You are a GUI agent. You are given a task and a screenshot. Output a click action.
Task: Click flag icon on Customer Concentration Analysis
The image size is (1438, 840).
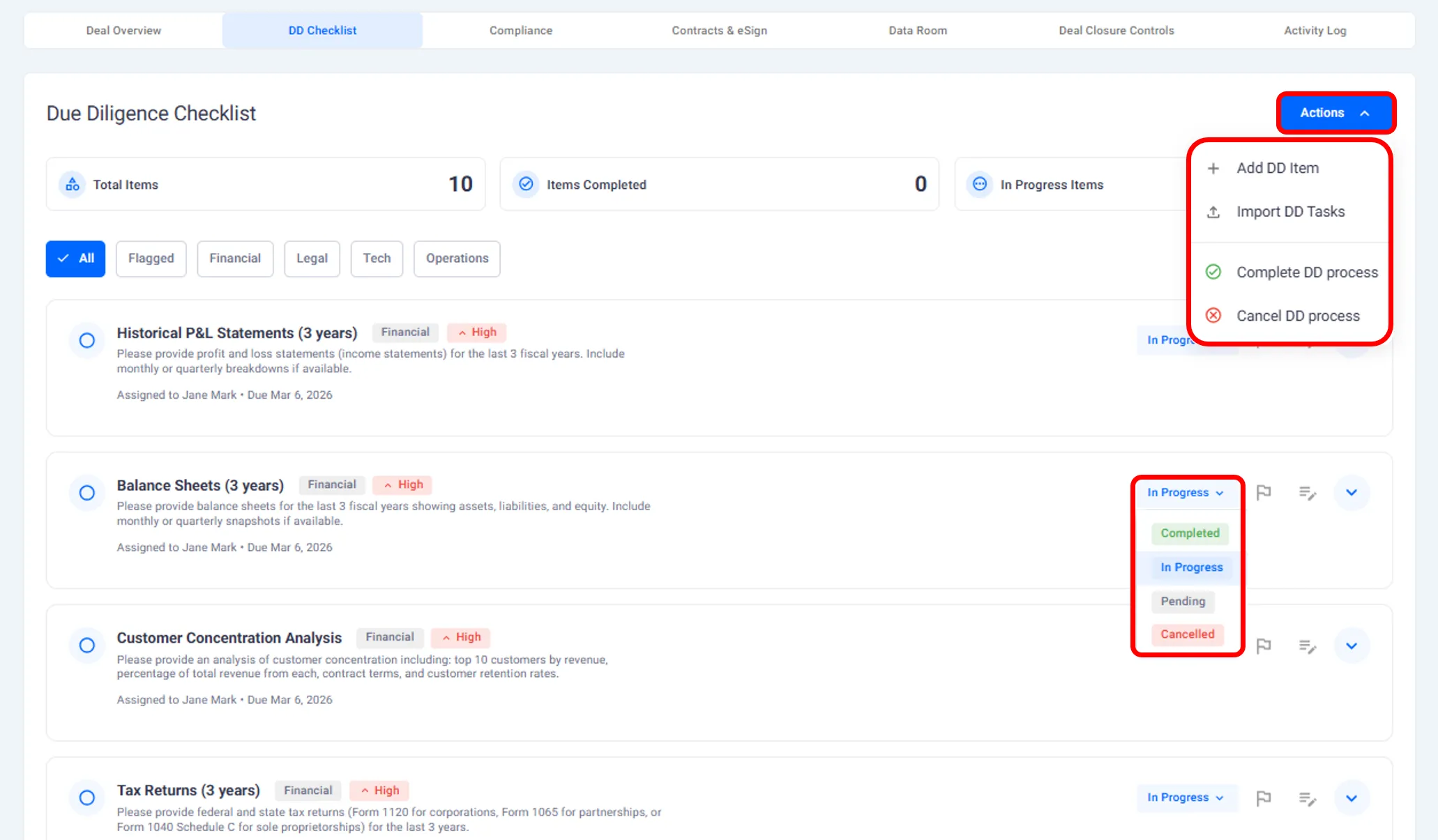[1263, 646]
